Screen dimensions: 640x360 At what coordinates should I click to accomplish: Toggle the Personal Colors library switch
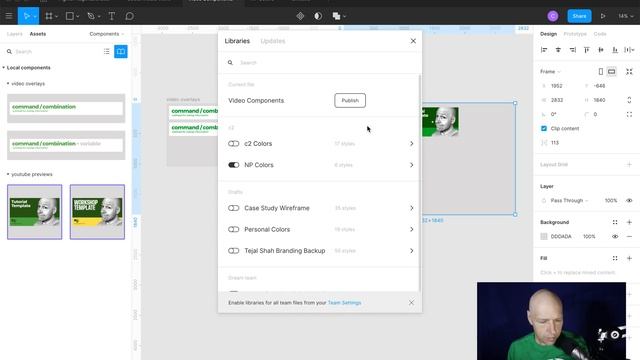point(233,229)
